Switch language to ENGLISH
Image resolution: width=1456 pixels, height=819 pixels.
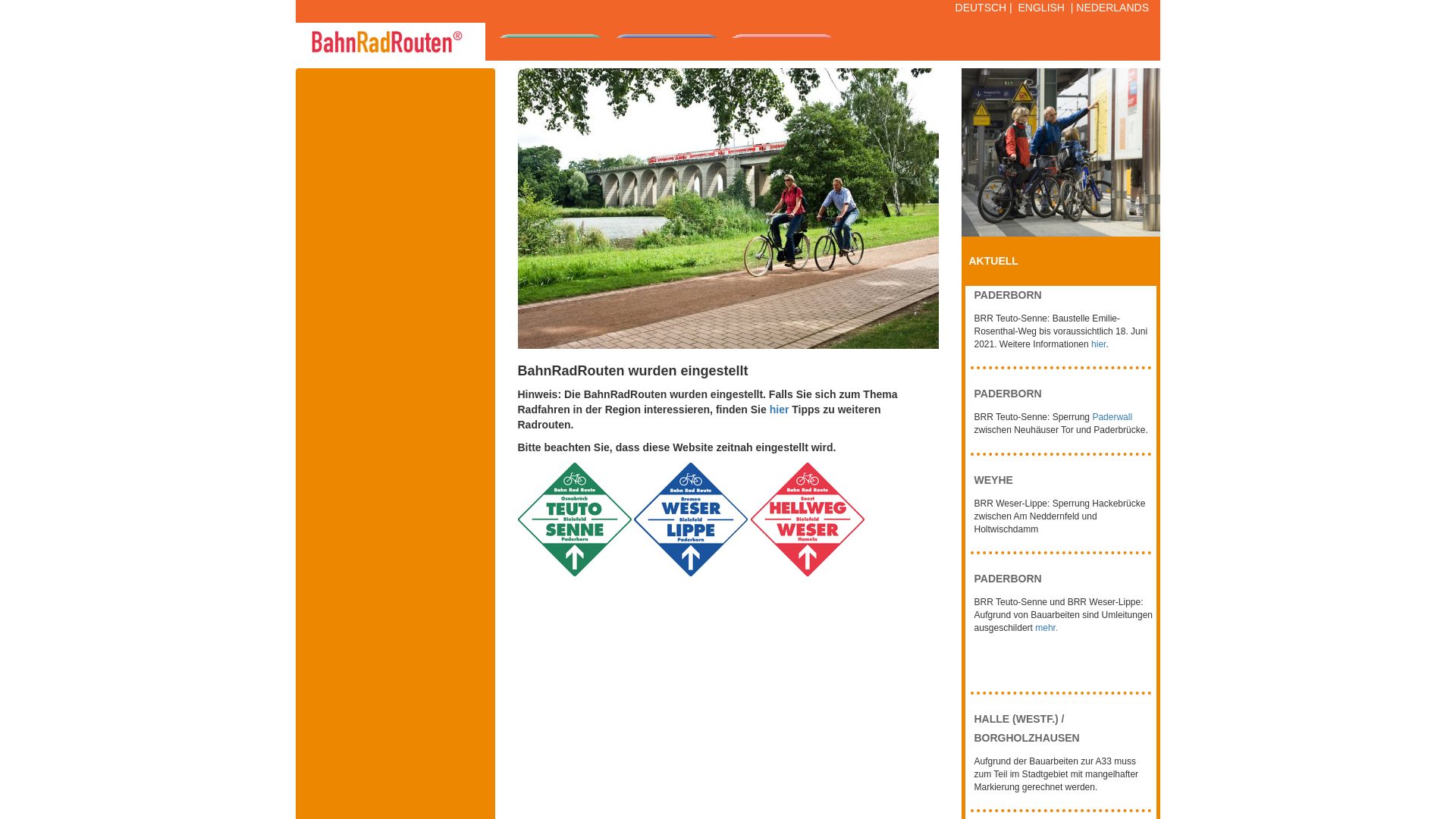tap(1040, 8)
